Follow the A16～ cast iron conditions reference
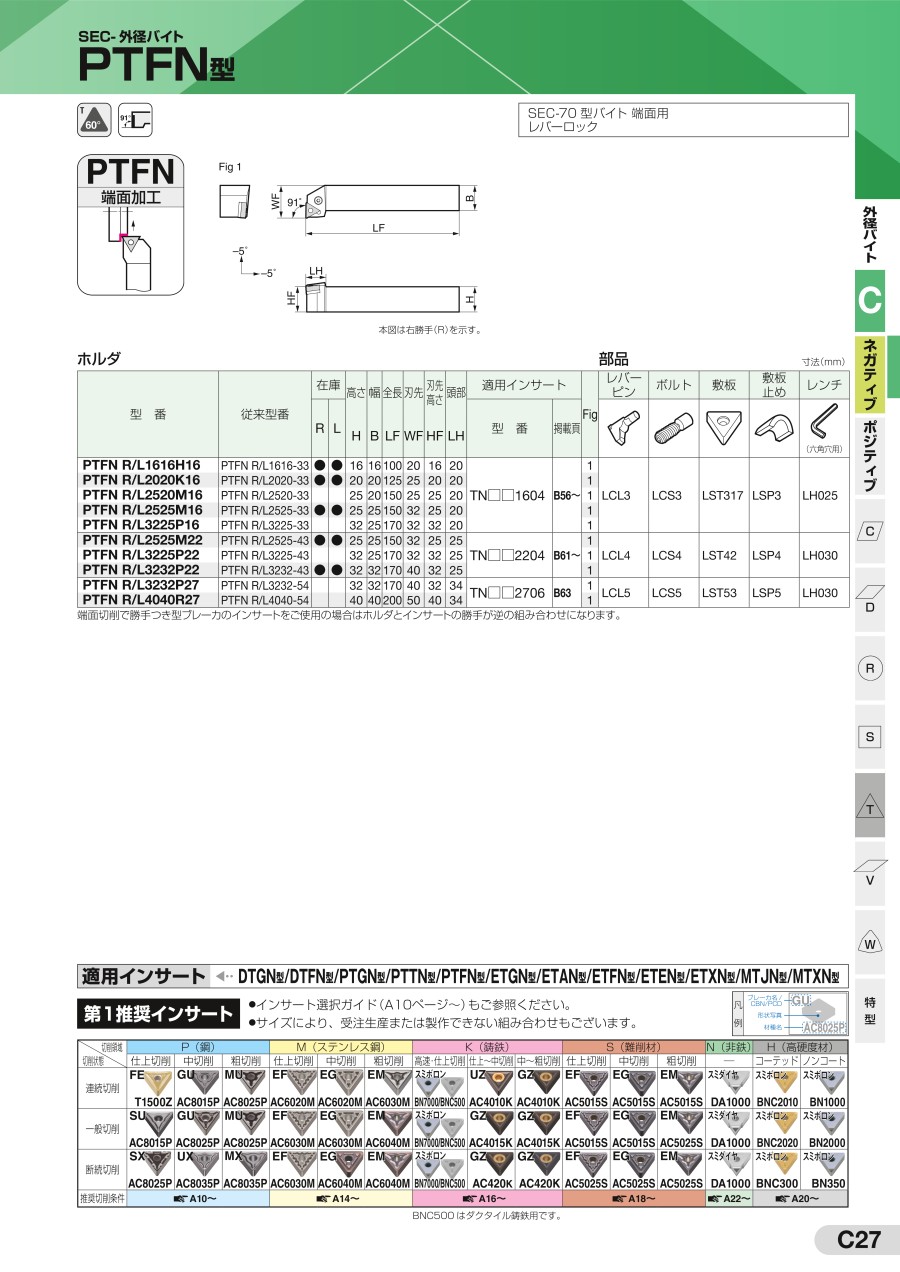This screenshot has width=900, height=1272. point(486,1198)
